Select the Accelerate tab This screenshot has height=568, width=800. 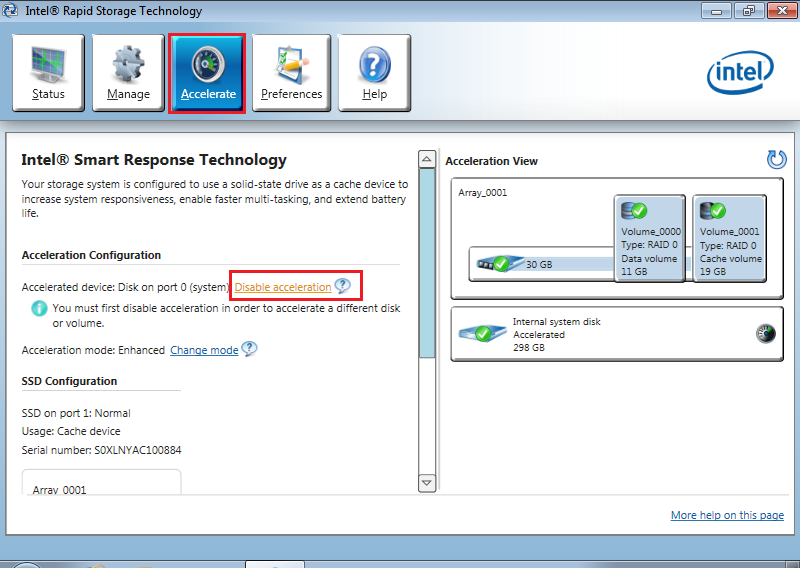208,72
